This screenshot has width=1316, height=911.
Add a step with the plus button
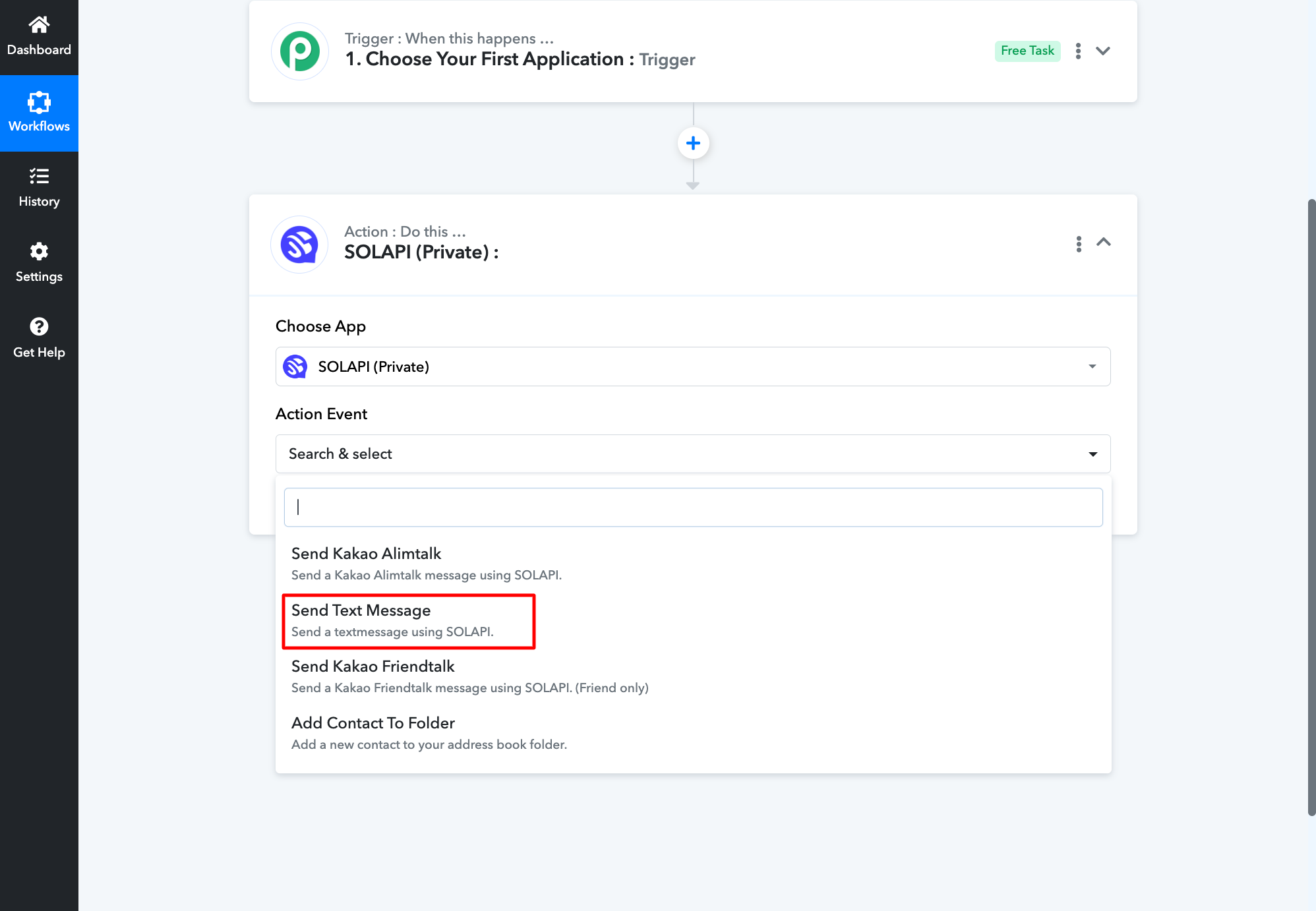693,143
